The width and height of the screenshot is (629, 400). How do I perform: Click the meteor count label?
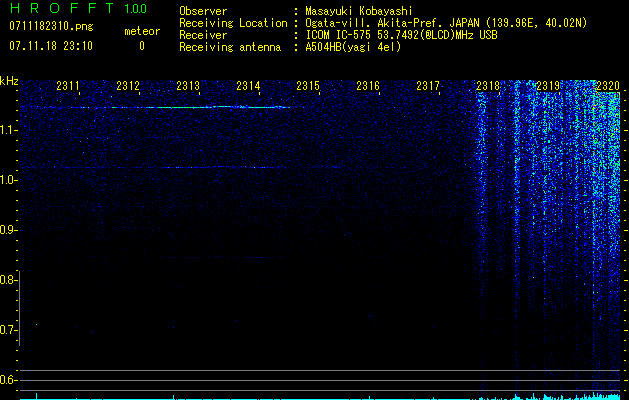(142, 31)
